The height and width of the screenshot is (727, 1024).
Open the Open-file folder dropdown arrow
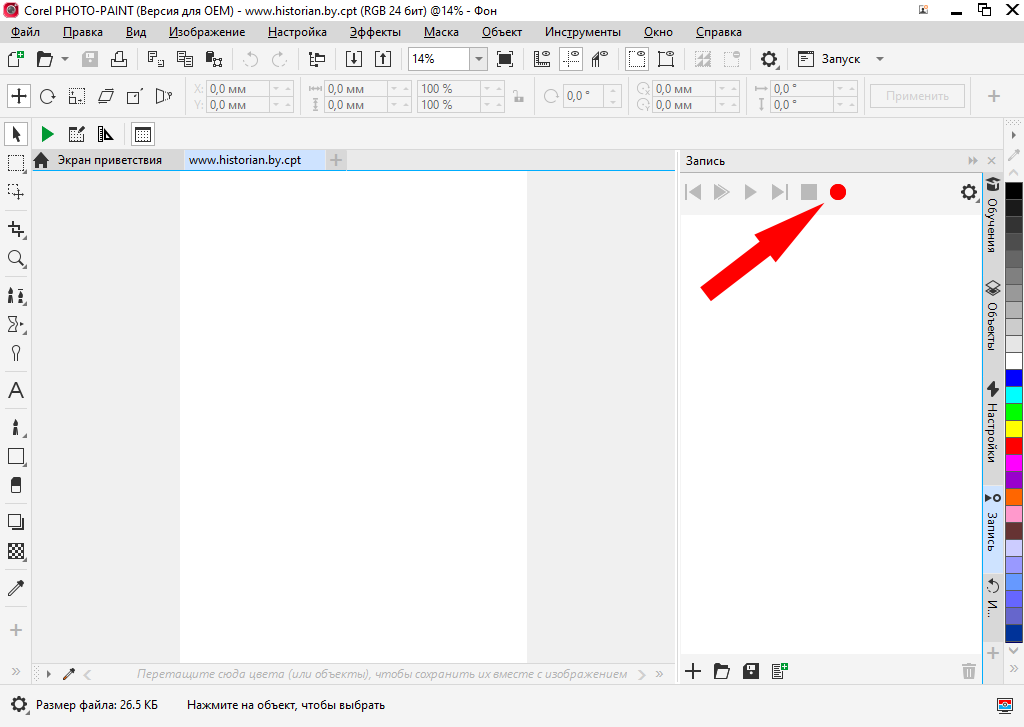[x=65, y=59]
